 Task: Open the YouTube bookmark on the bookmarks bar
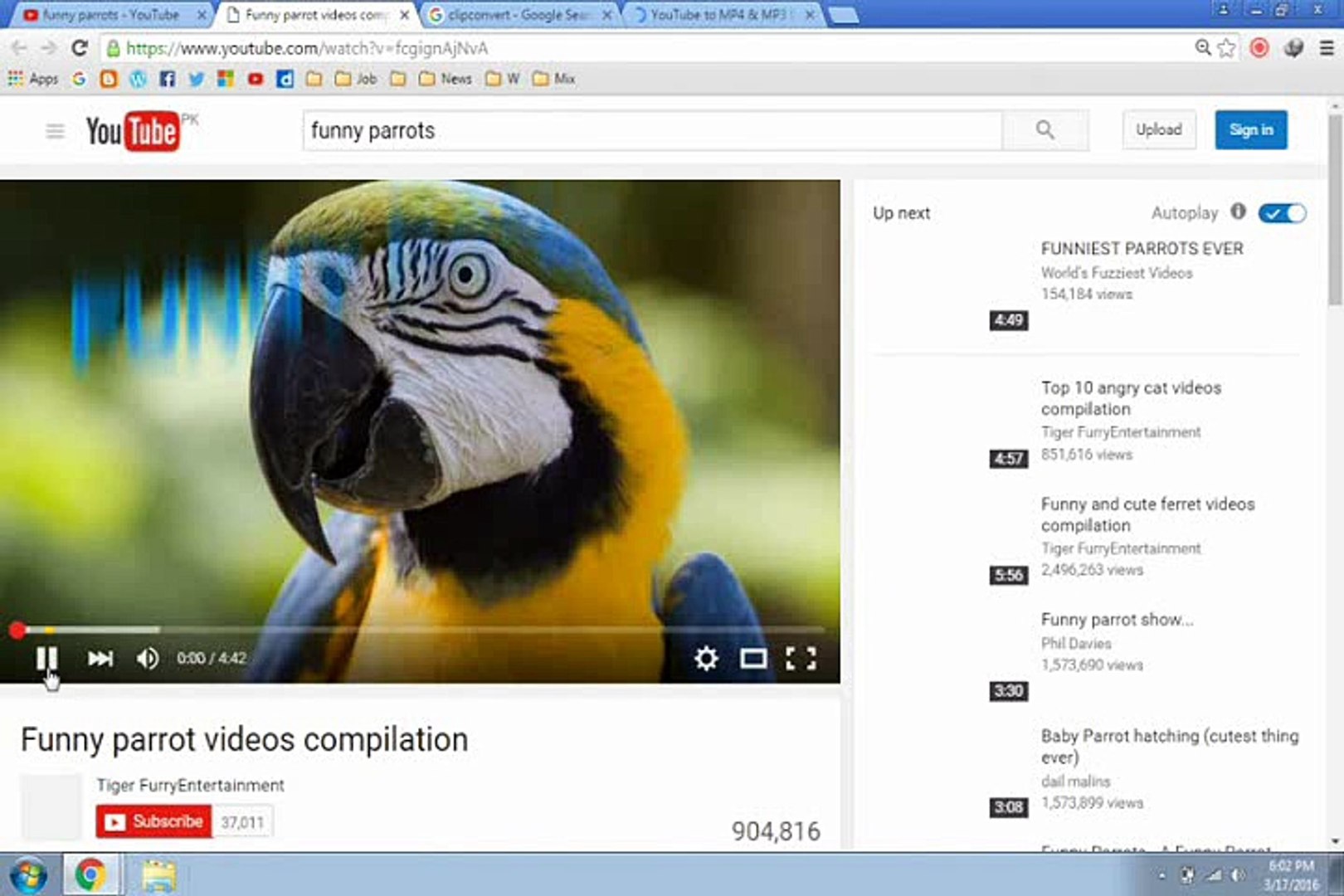[x=256, y=78]
